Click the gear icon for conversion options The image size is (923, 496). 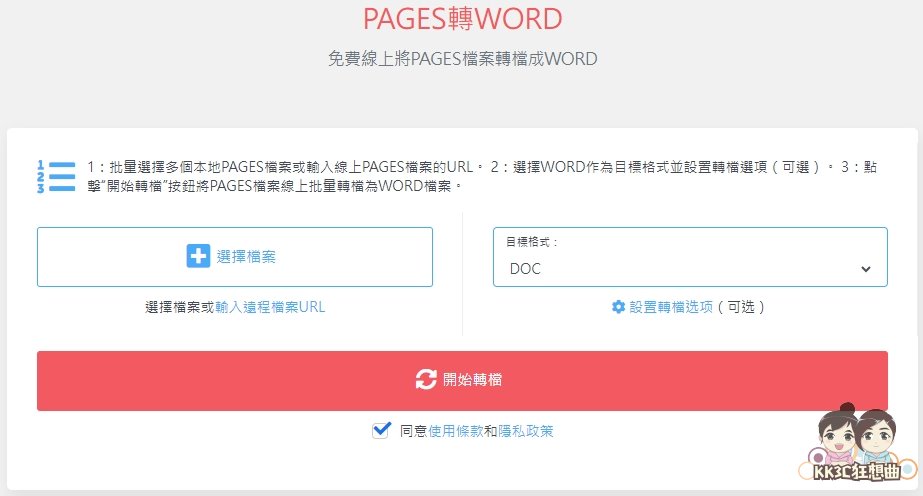click(618, 307)
